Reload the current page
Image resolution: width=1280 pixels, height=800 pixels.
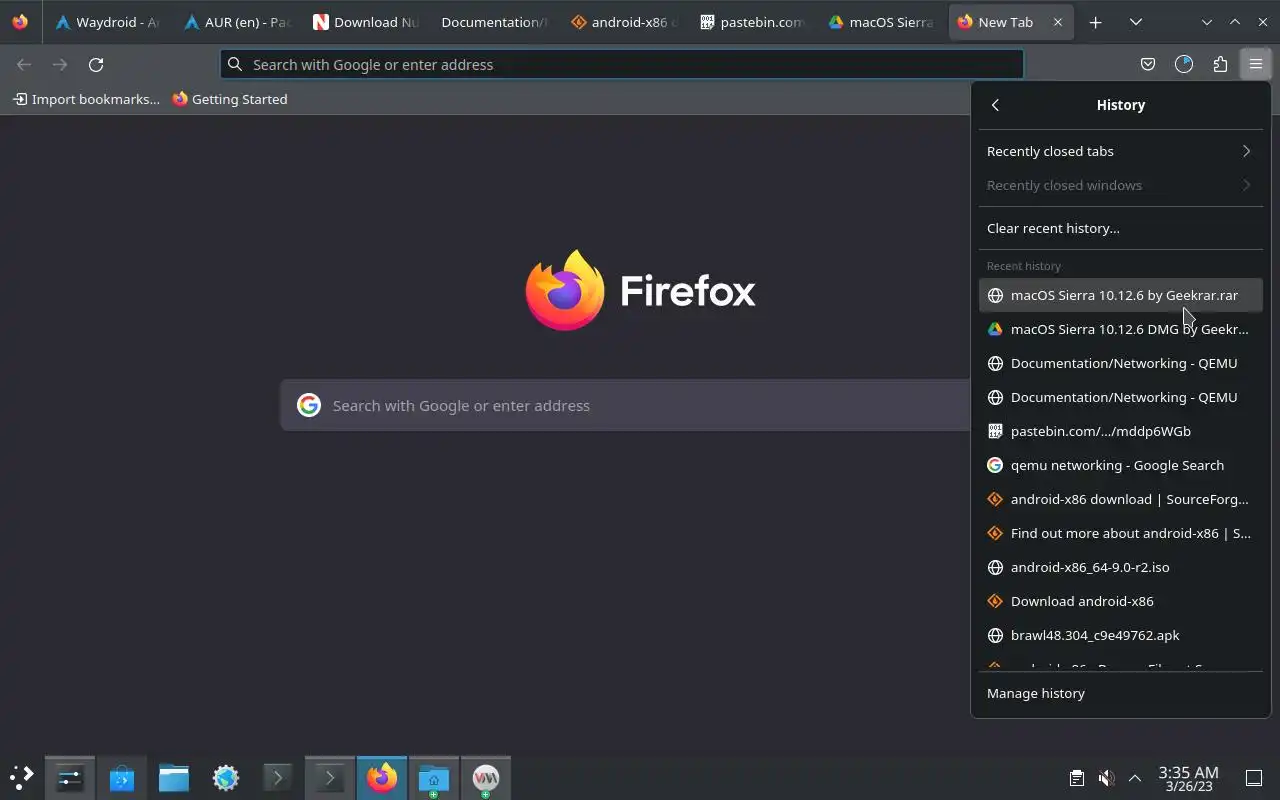coord(96,64)
